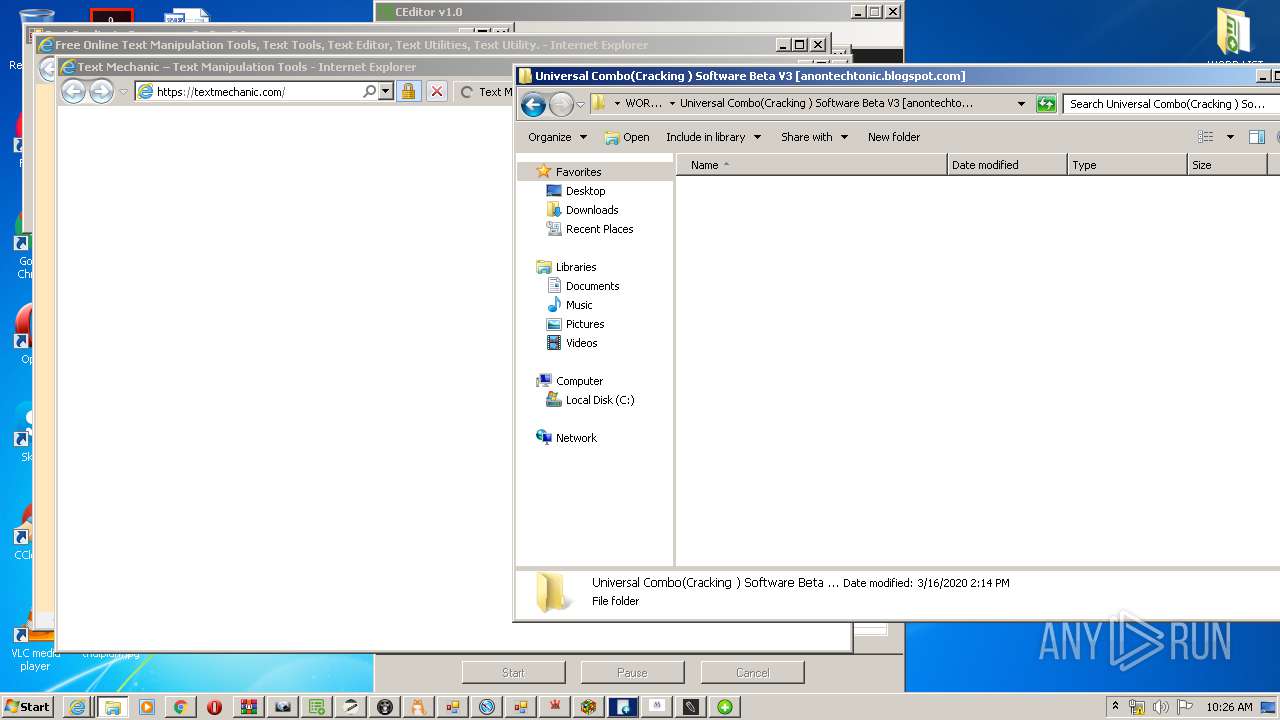Open Desktop in the navigation pane

click(585, 191)
